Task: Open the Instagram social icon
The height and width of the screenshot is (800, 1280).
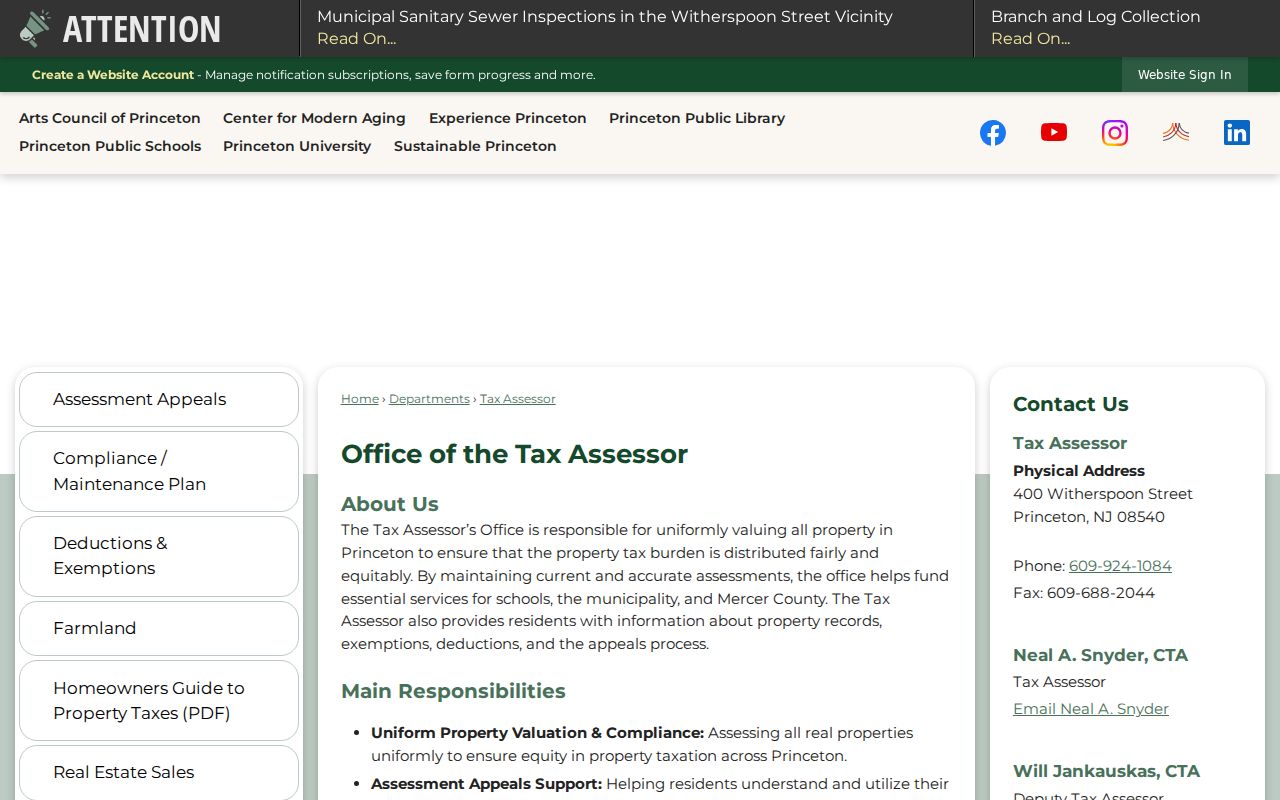Action: point(1115,133)
